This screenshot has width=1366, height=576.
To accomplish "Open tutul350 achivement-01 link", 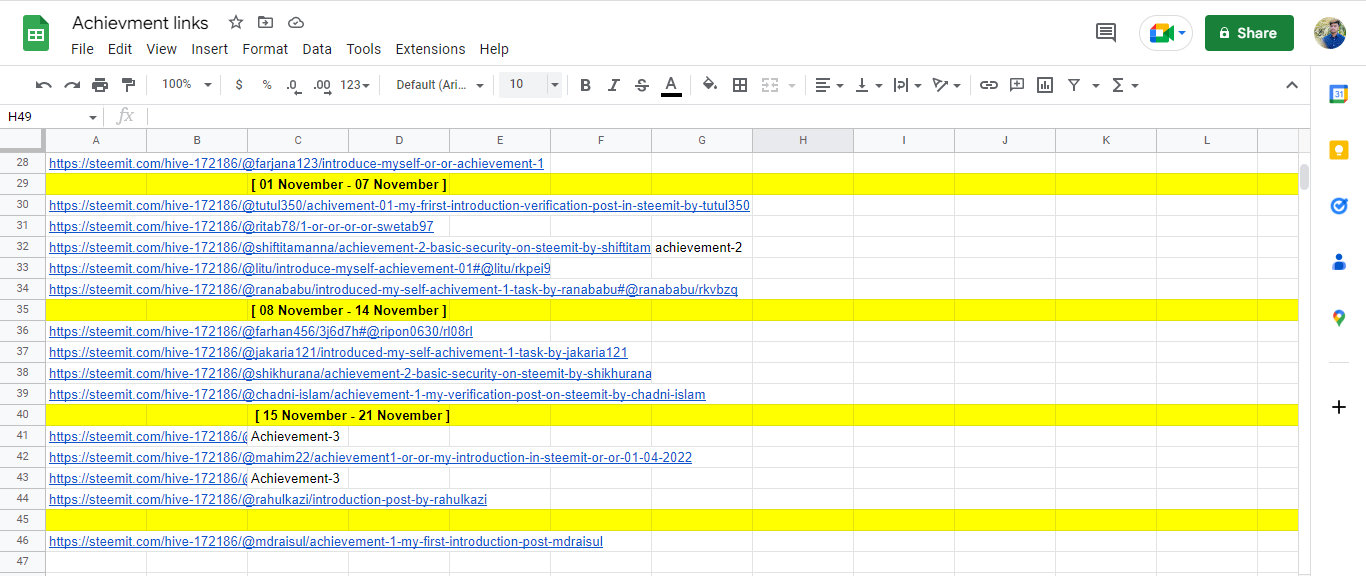I will (x=399, y=205).
